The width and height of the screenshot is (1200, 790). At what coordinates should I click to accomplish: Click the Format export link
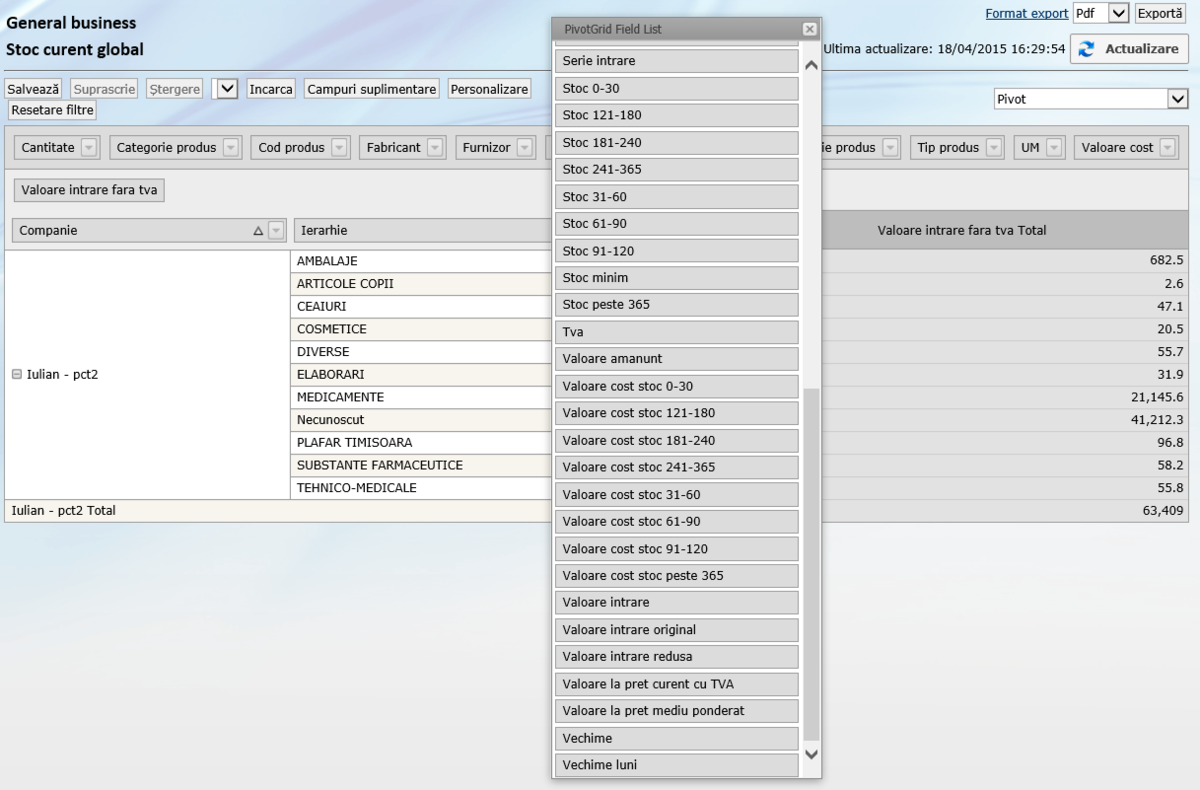coord(1026,14)
